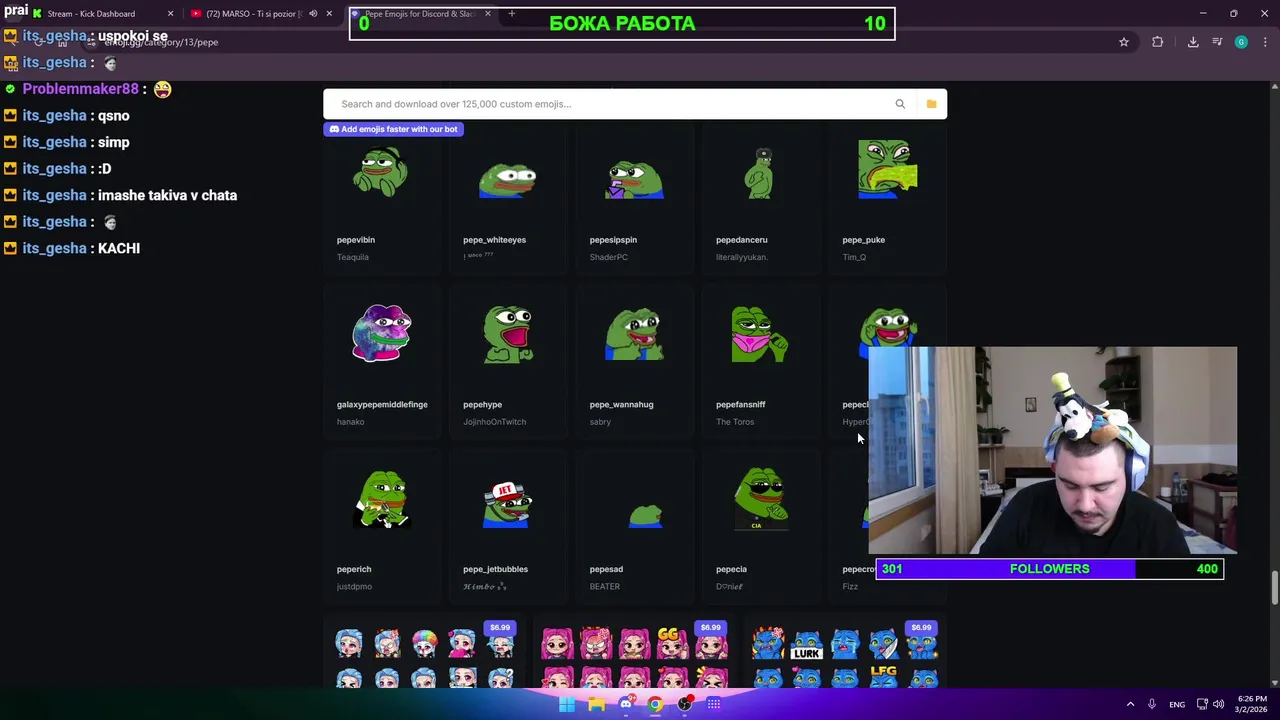Open The Toros author link
1280x720 pixels.
pyautogui.click(x=735, y=422)
